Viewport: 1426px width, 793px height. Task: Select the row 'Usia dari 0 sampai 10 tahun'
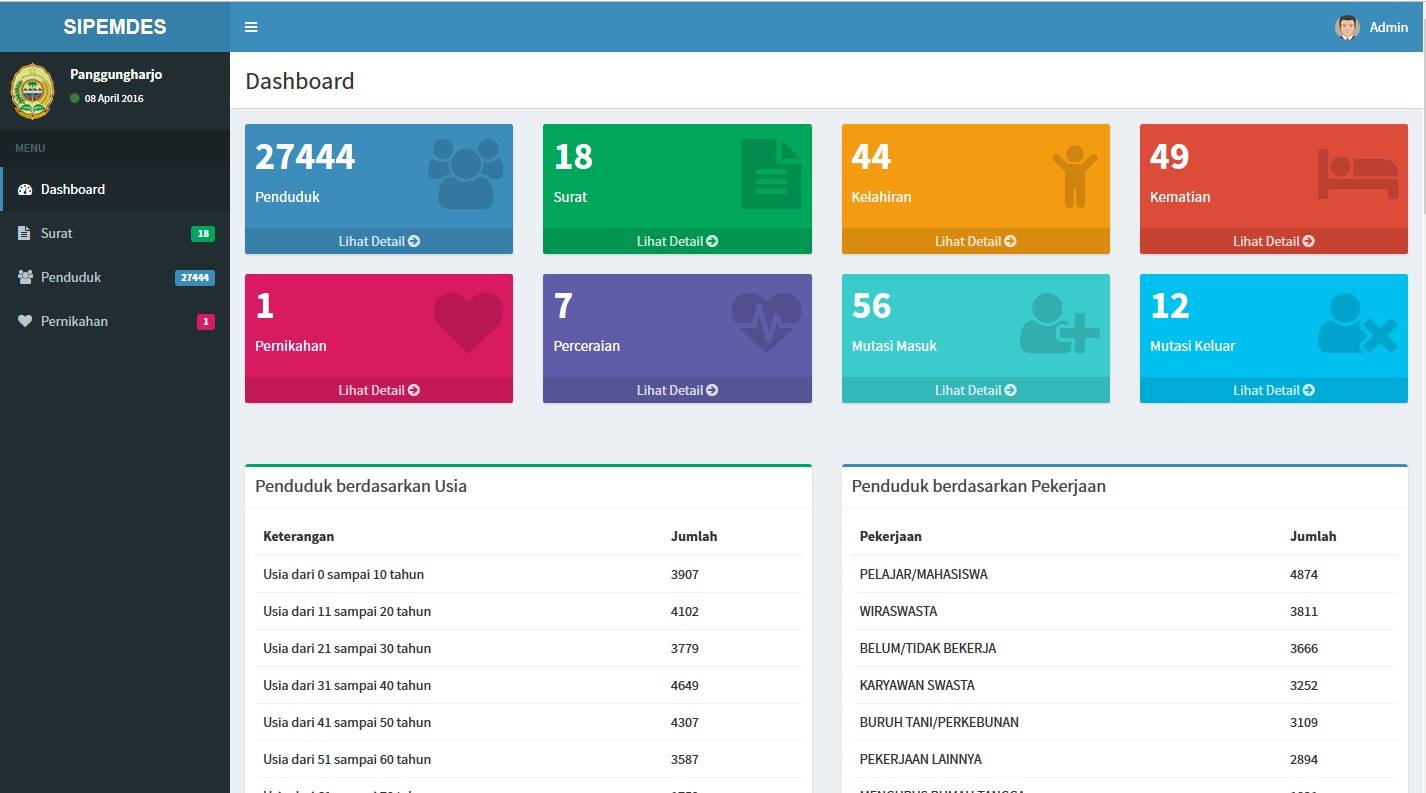(x=528, y=574)
